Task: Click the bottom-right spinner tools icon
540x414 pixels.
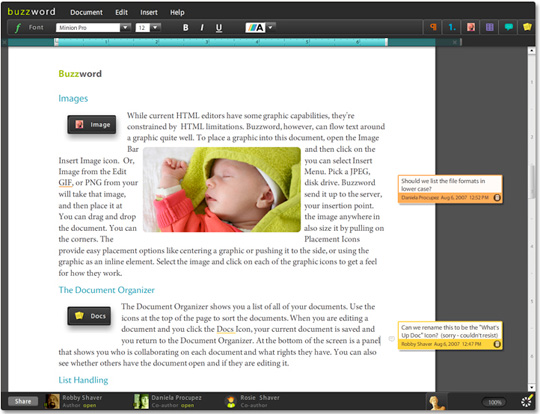Action: coord(527,402)
